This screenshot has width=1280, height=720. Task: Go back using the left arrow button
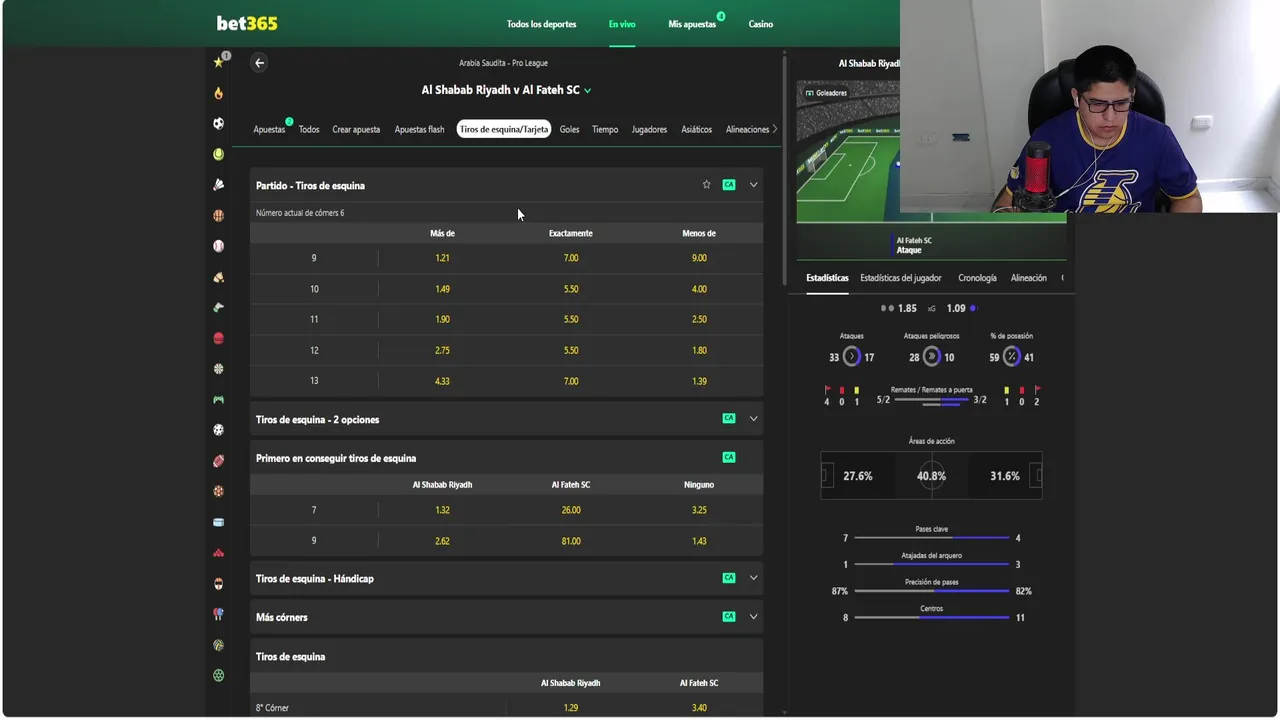pos(259,63)
